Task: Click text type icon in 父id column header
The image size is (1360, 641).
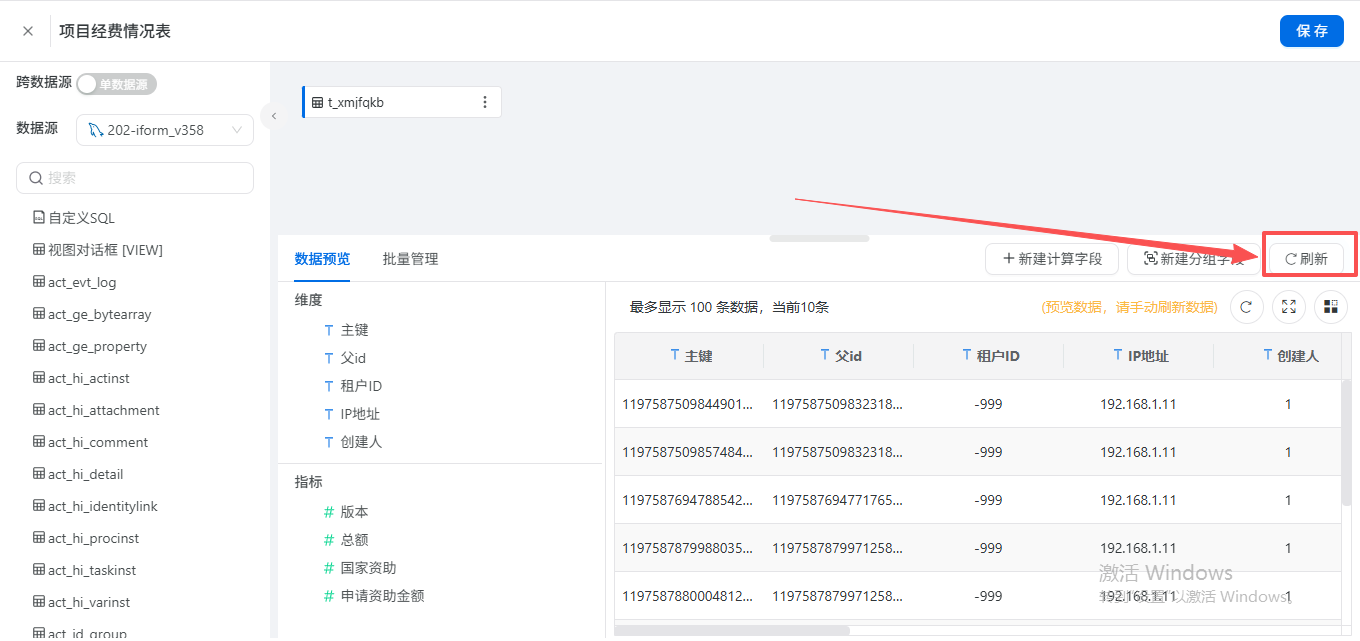Action: [825, 355]
